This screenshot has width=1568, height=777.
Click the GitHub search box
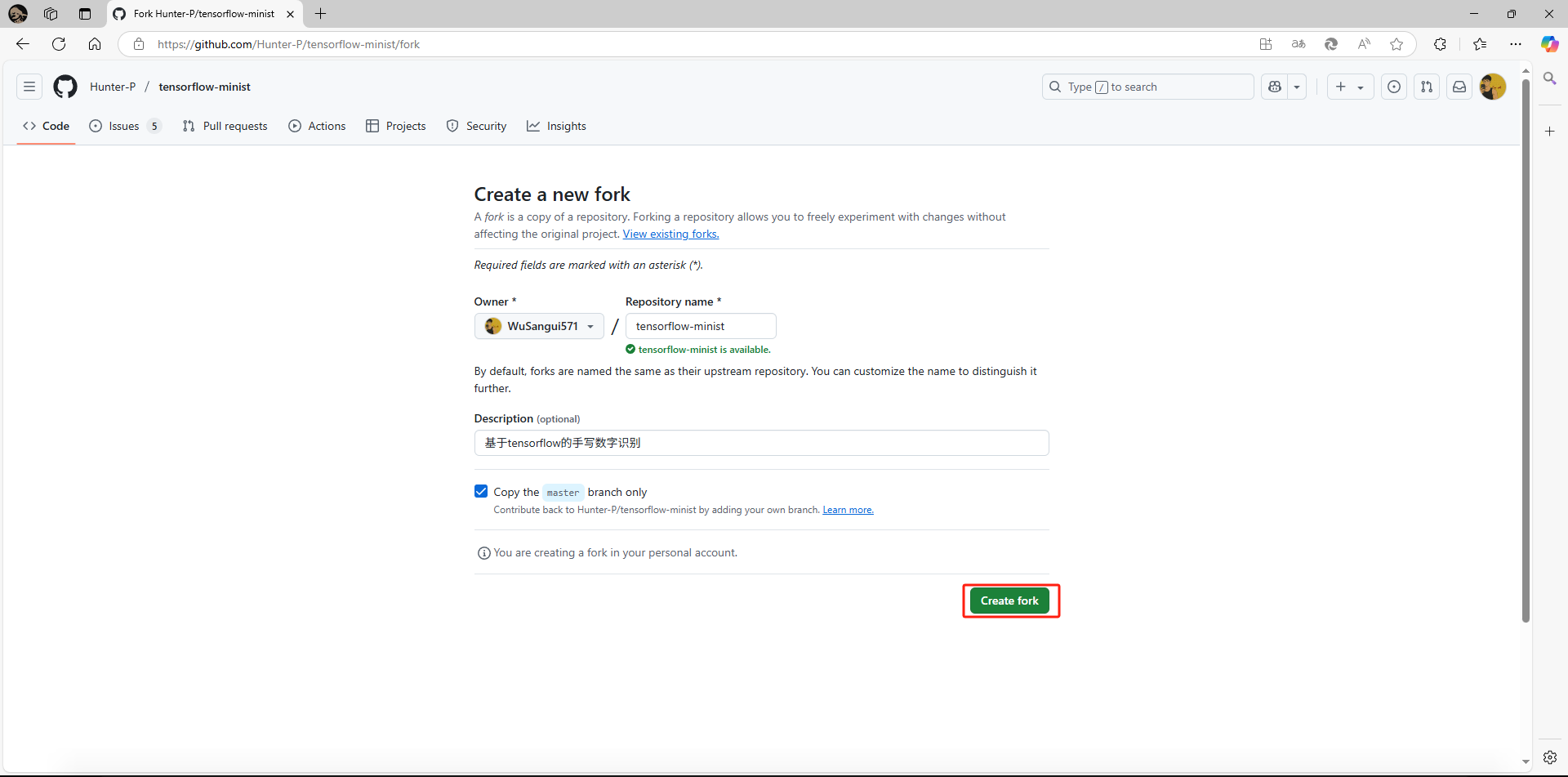[1147, 87]
